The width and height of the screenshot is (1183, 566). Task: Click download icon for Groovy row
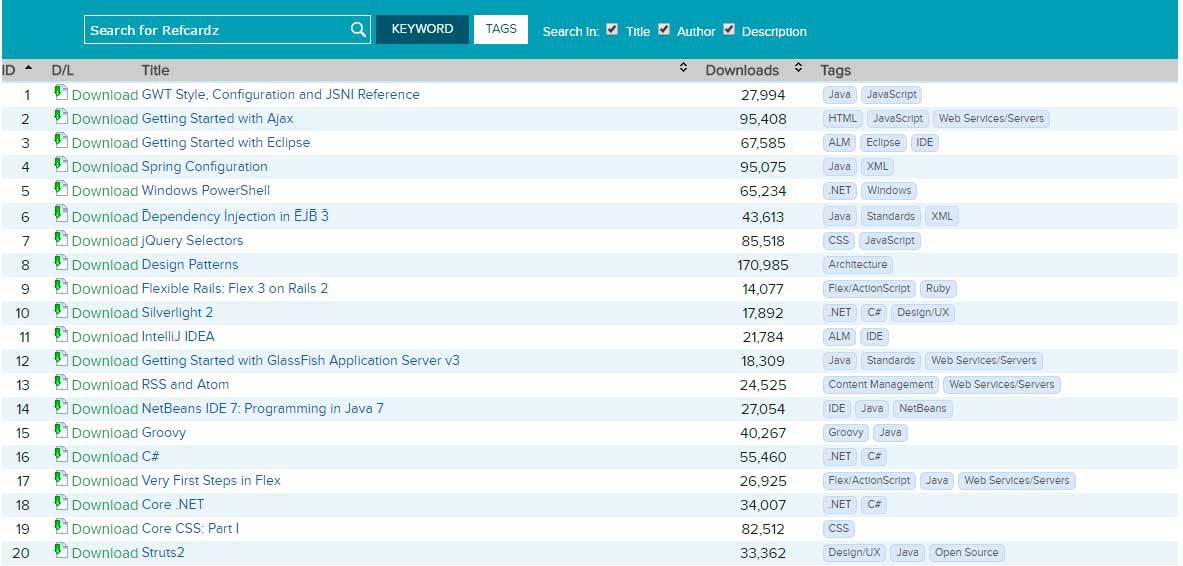tap(61, 432)
